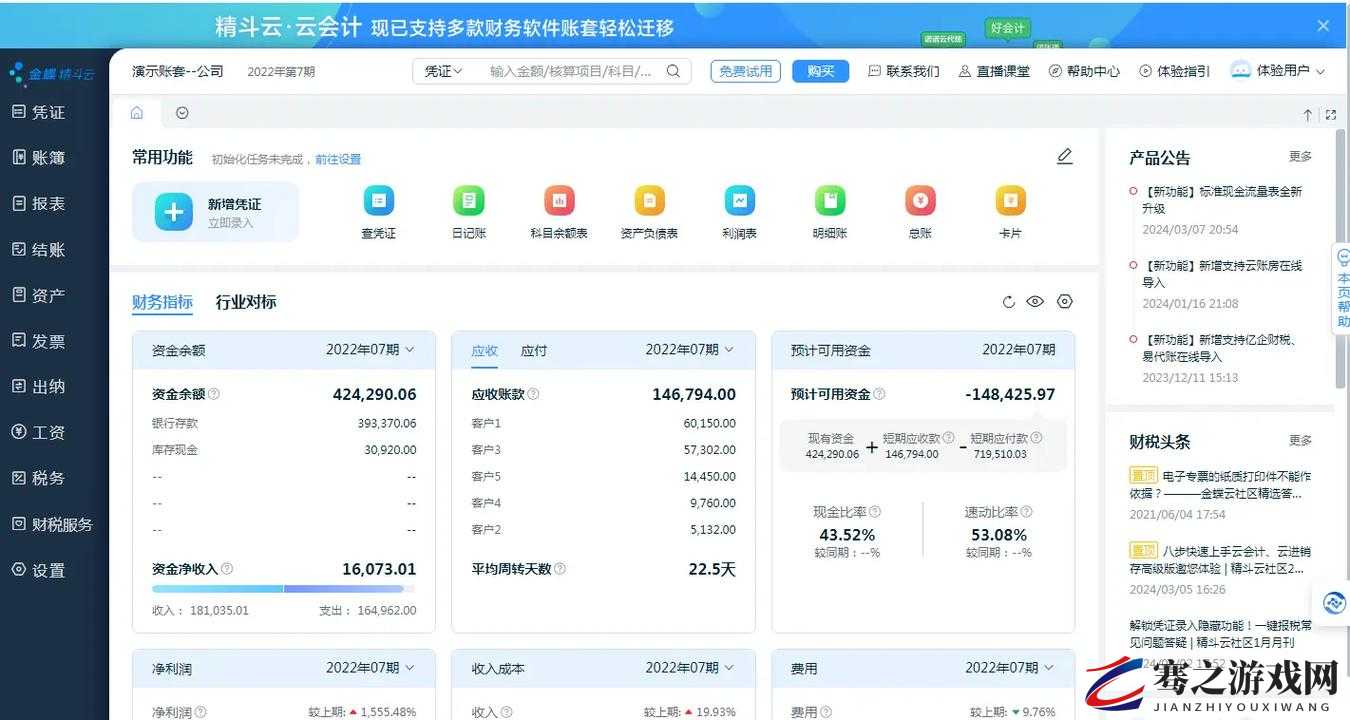Screen dimensions: 1350x720
Task: Click 更多 in 产品公告 panel
Action: (x=1300, y=157)
